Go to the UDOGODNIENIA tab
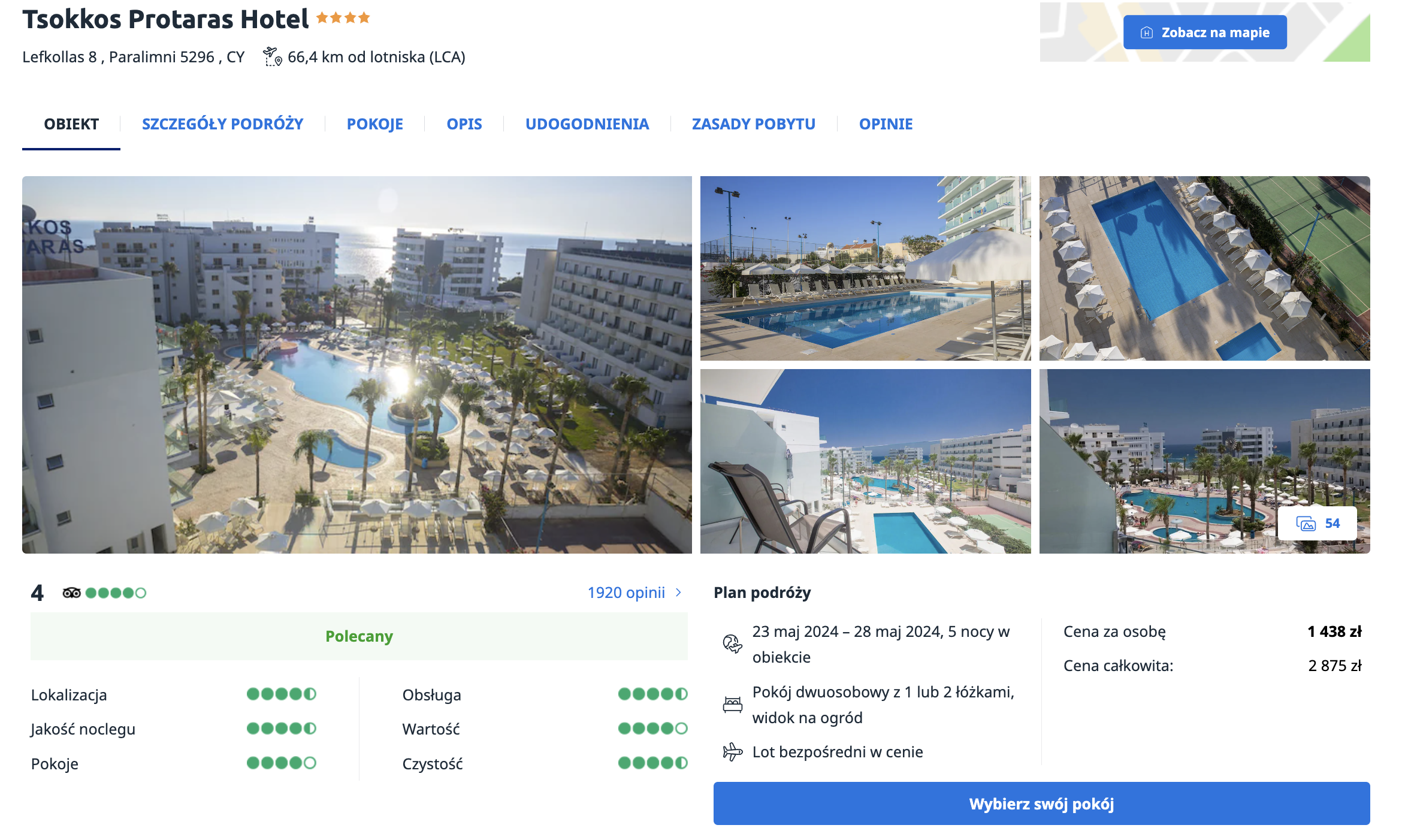The width and height of the screenshot is (1408, 840). point(587,124)
